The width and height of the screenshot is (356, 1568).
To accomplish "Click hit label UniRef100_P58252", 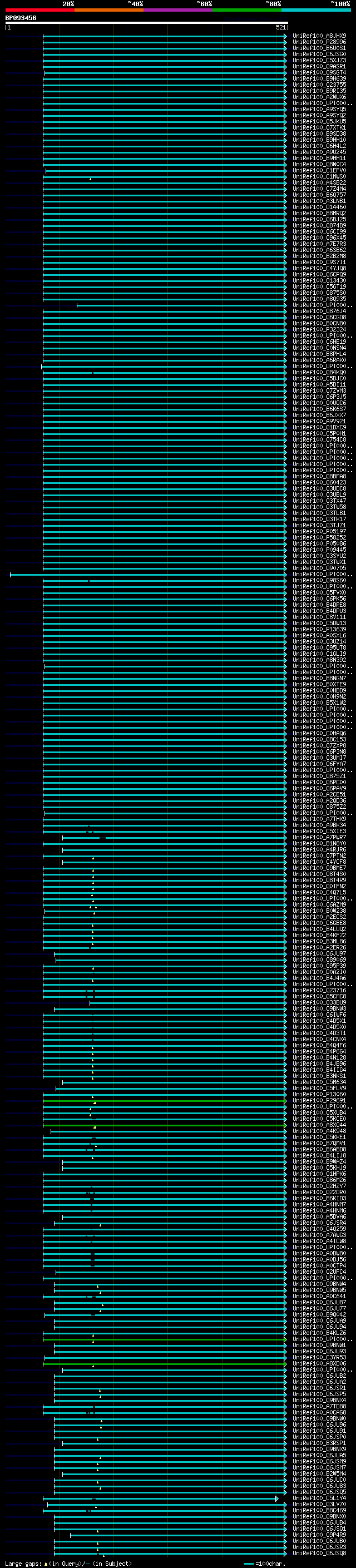I will pos(319,537).
